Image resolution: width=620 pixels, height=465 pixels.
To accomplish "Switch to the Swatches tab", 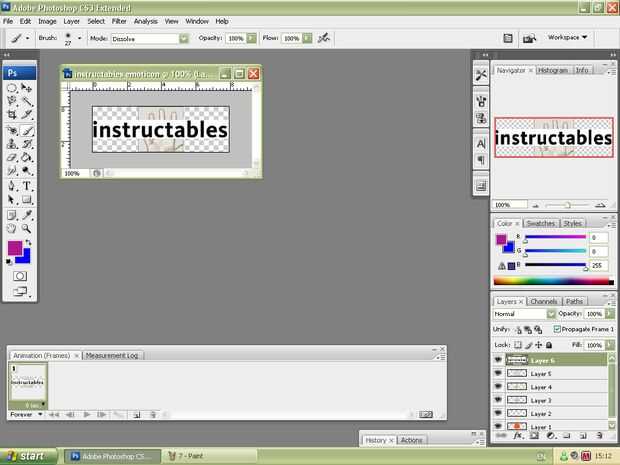I will click(541, 223).
